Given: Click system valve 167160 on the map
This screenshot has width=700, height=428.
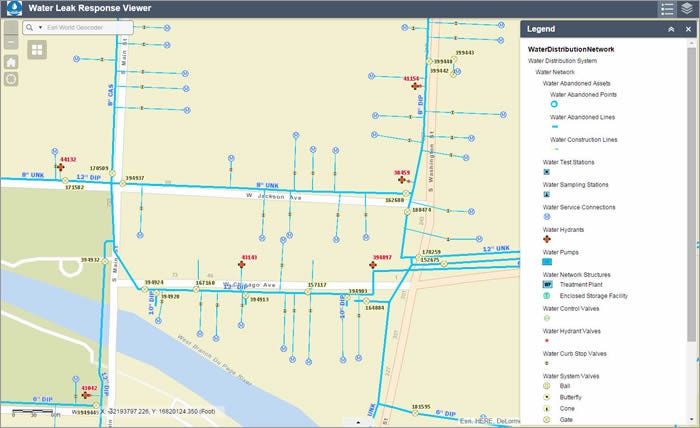Looking at the screenshot, I should 196,290.
